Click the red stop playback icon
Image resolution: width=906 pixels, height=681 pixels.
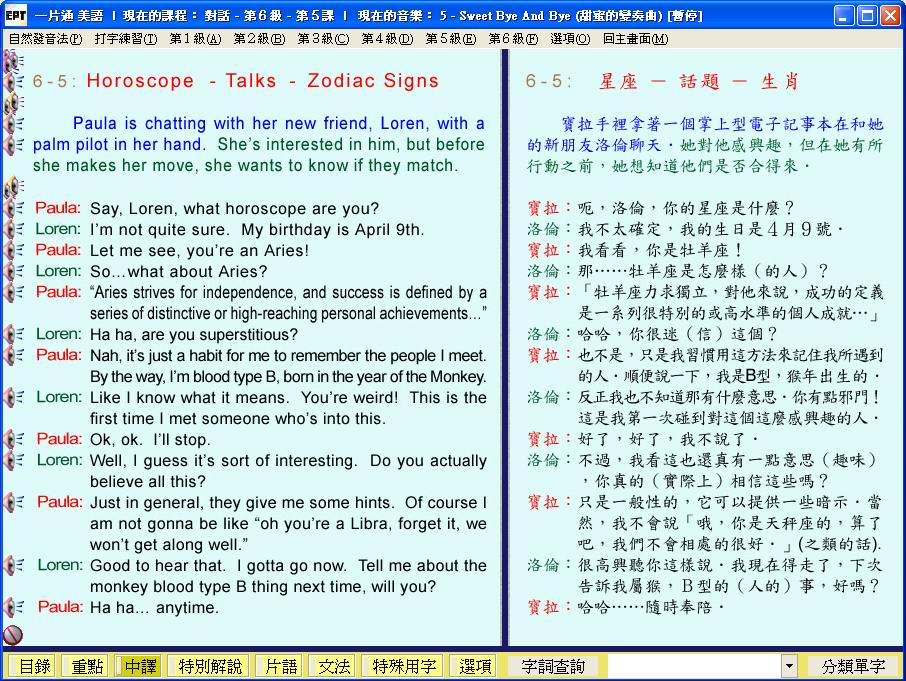[13, 634]
